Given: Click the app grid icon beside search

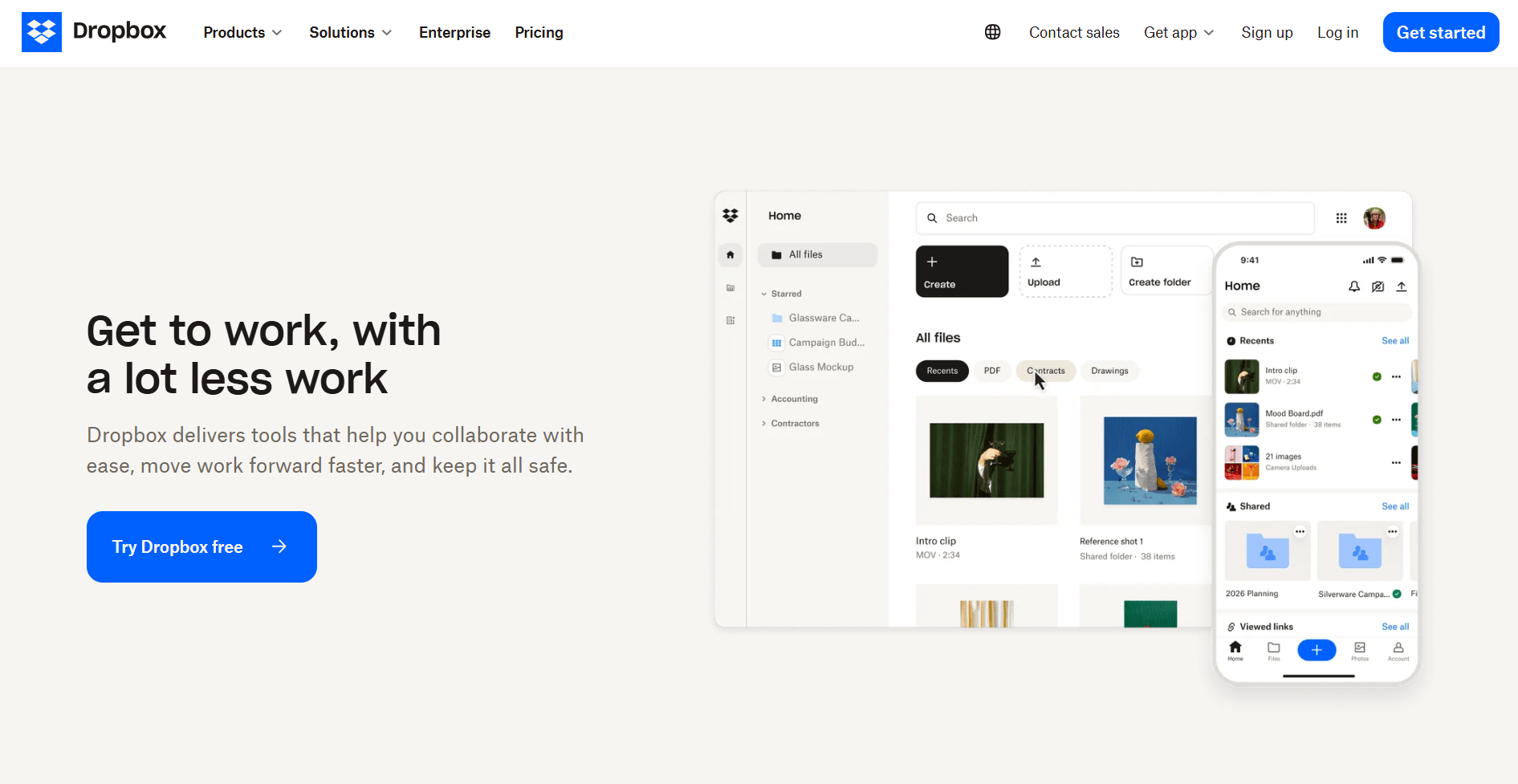Looking at the screenshot, I should (x=1341, y=218).
